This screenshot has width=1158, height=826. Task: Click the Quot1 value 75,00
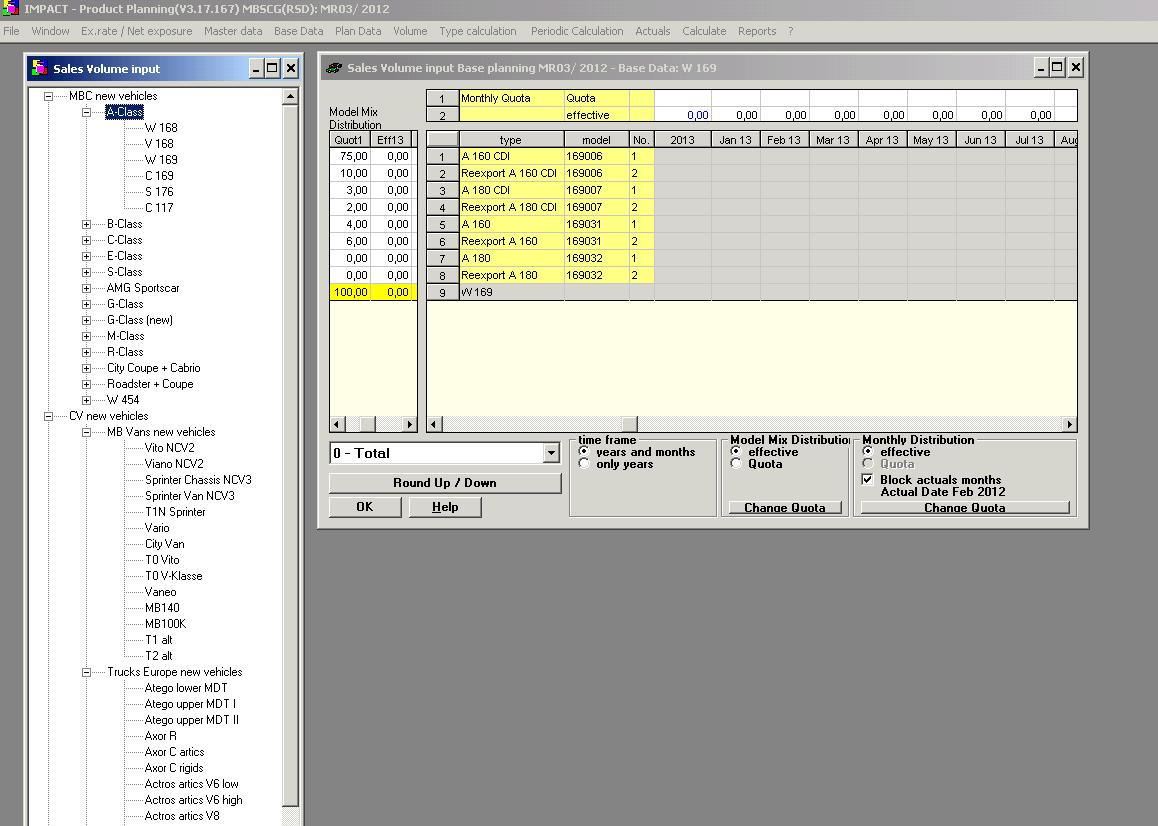[x=350, y=156]
